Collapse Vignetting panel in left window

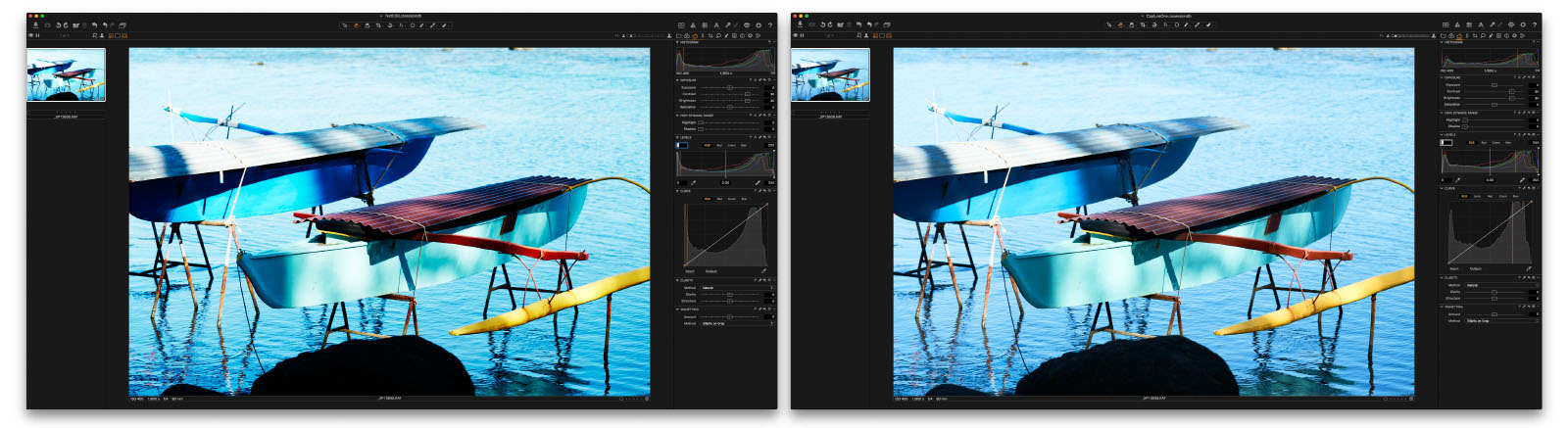click(677, 309)
